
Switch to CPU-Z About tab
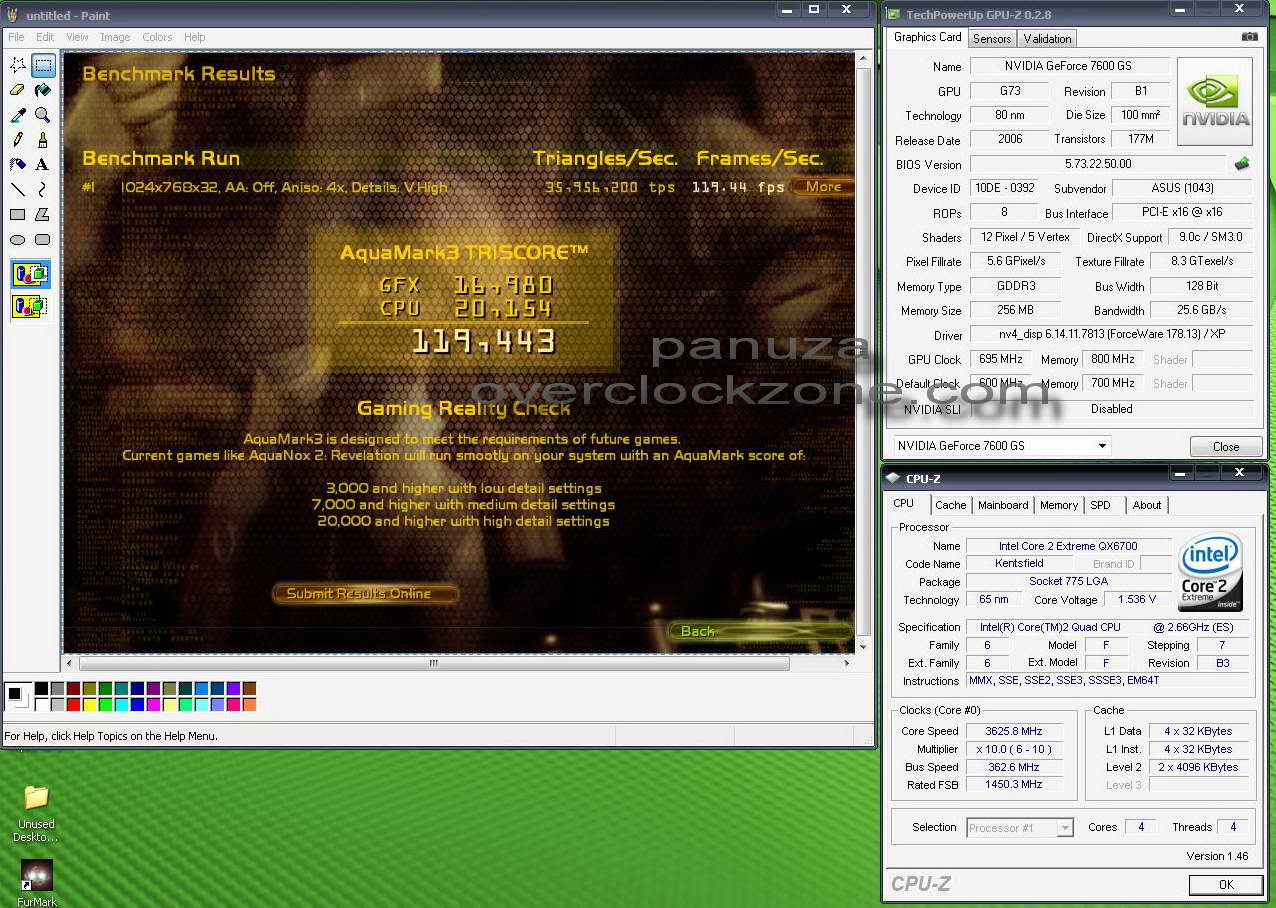[1147, 505]
